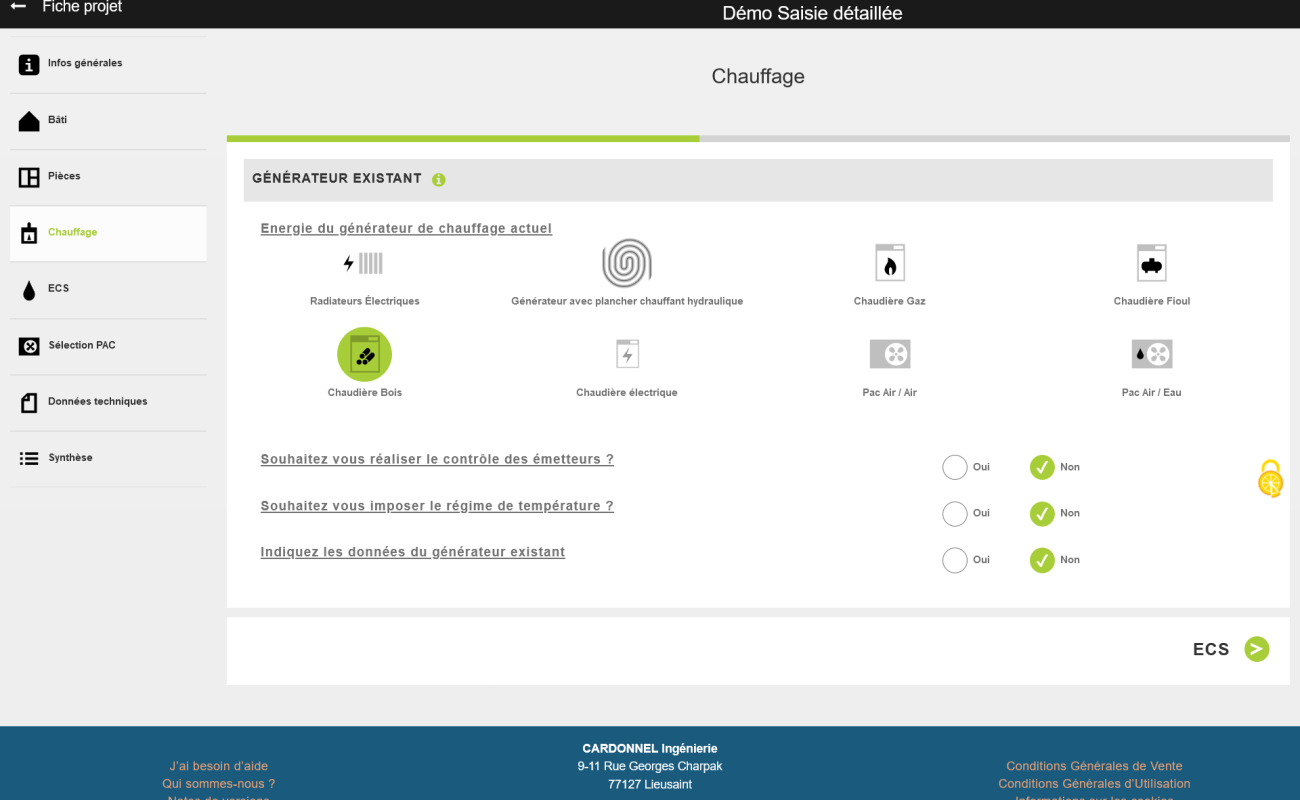
Task: Select the Chaudière électrique icon
Action: [x=627, y=354]
